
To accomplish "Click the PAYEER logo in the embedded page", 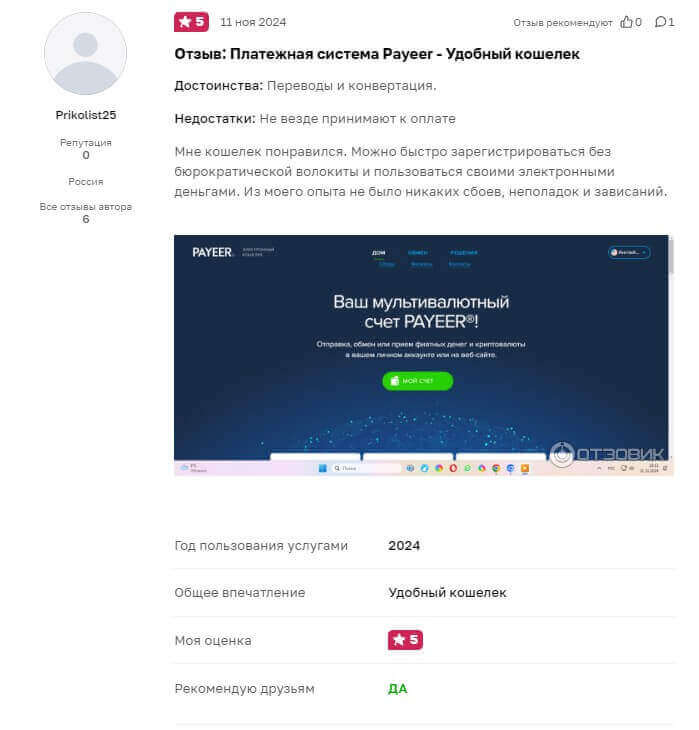I will (212, 252).
